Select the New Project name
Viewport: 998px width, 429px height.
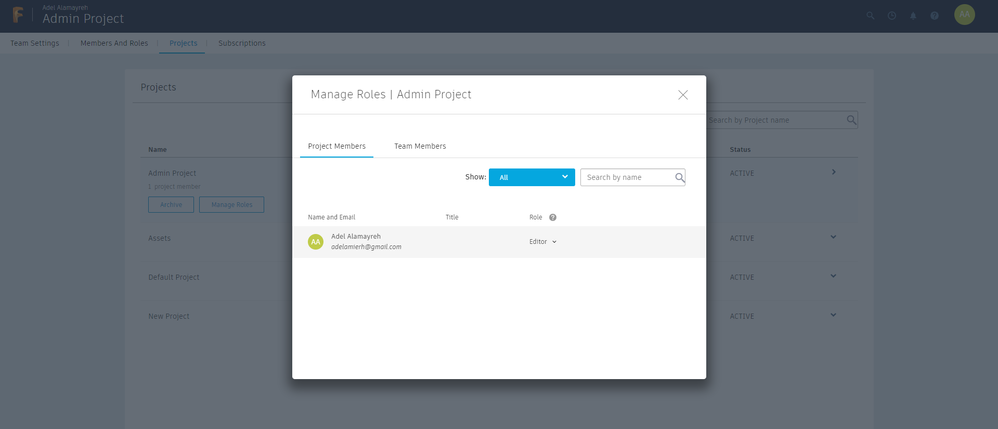click(x=169, y=316)
